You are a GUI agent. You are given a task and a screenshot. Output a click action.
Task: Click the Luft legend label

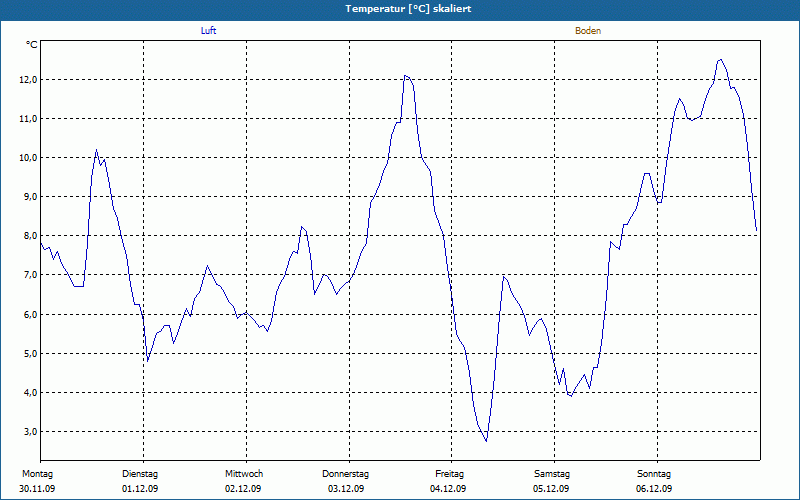(x=208, y=31)
